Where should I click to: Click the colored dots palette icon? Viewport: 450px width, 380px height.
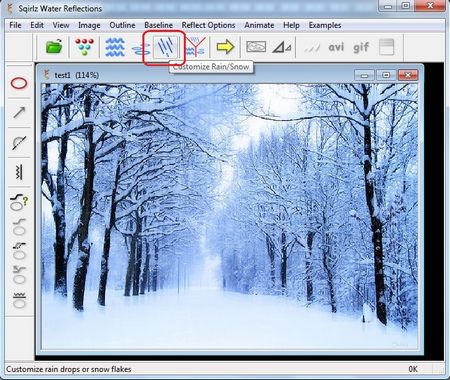click(x=84, y=46)
